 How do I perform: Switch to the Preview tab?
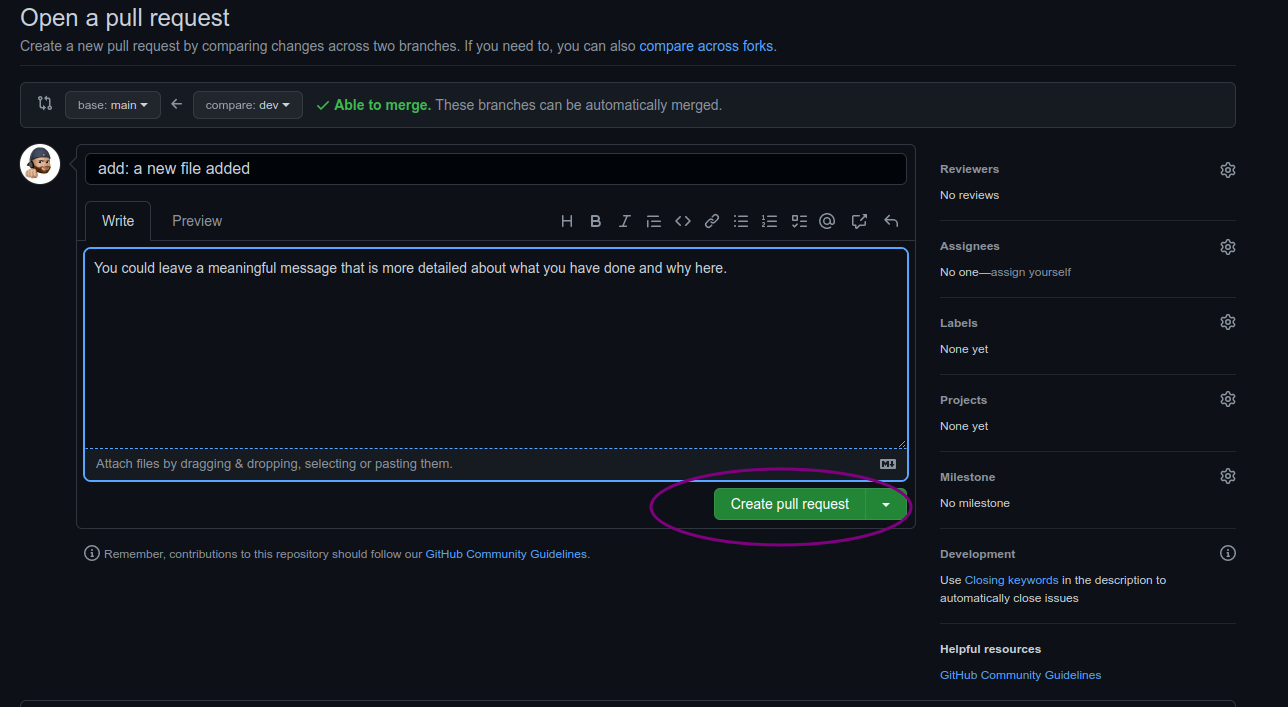(197, 221)
